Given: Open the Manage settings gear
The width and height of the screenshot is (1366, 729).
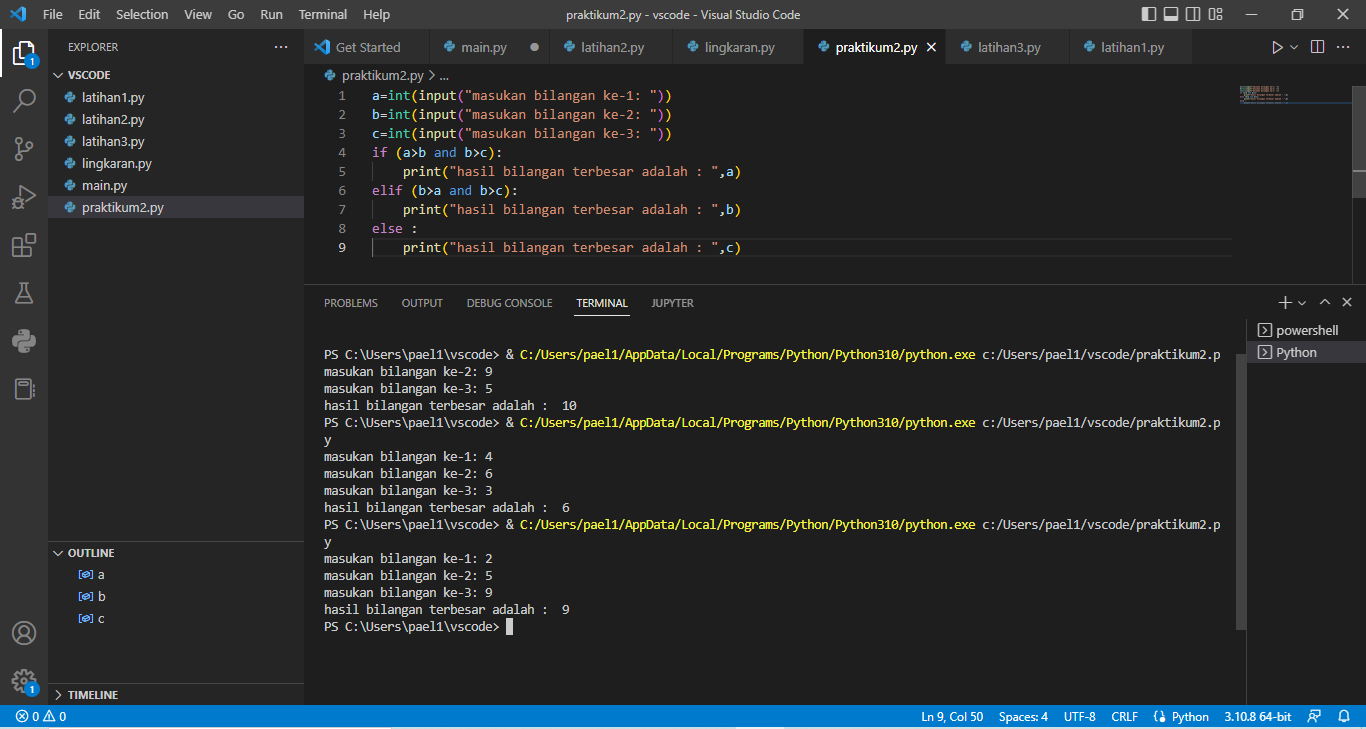Looking at the screenshot, I should [24, 678].
